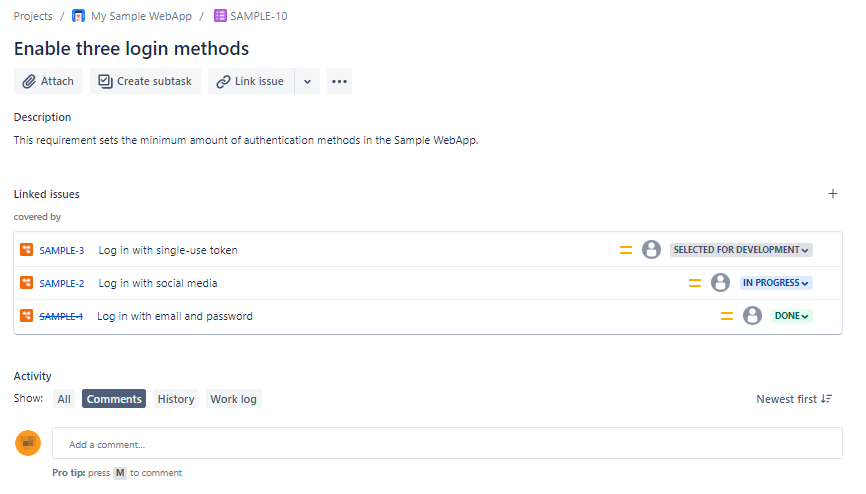866x494 pixels.
Task: Click medium priority icon on SAMPLE-1 row
Action: 727,316
